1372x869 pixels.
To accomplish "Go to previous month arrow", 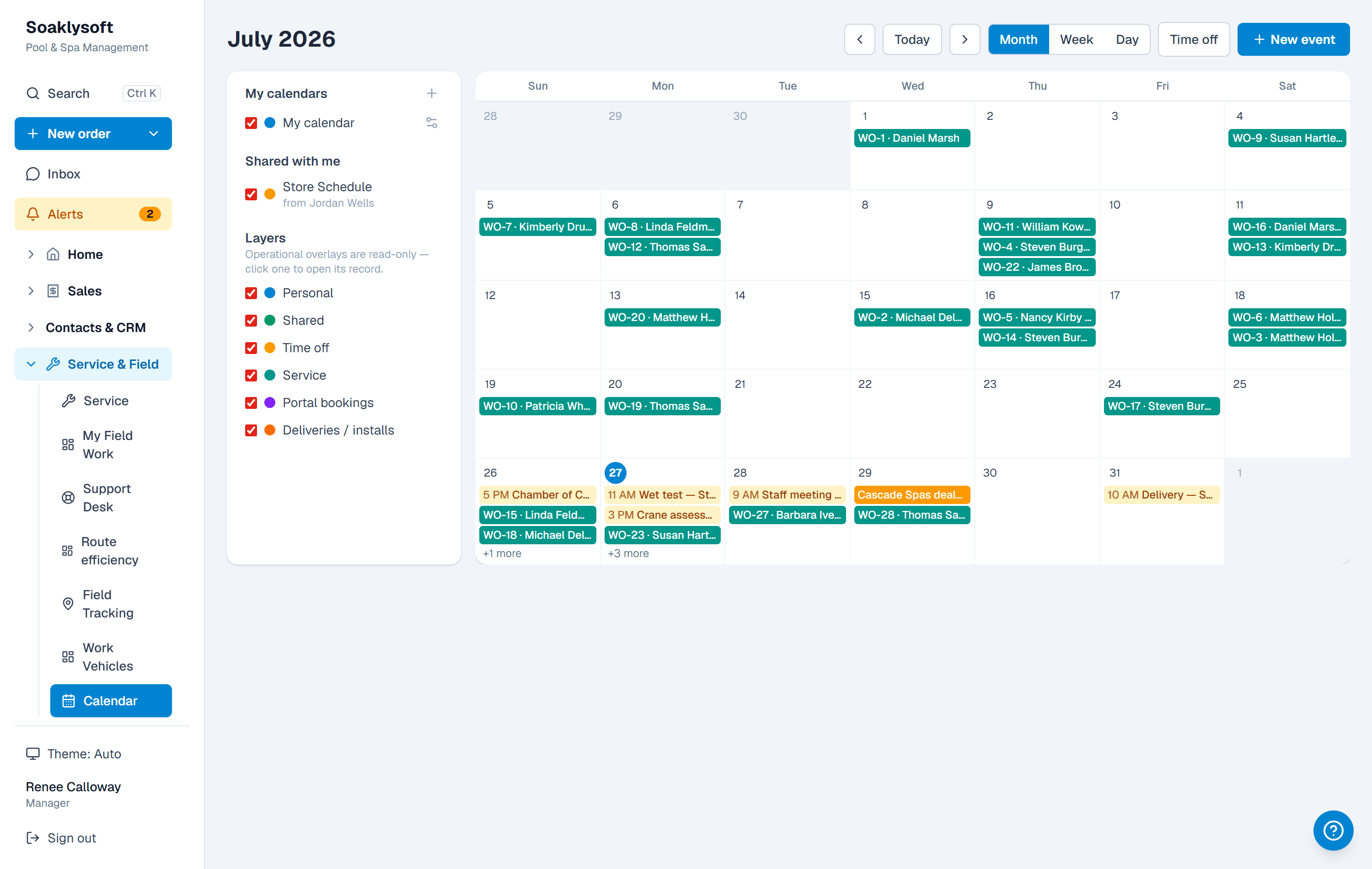I will tap(860, 39).
